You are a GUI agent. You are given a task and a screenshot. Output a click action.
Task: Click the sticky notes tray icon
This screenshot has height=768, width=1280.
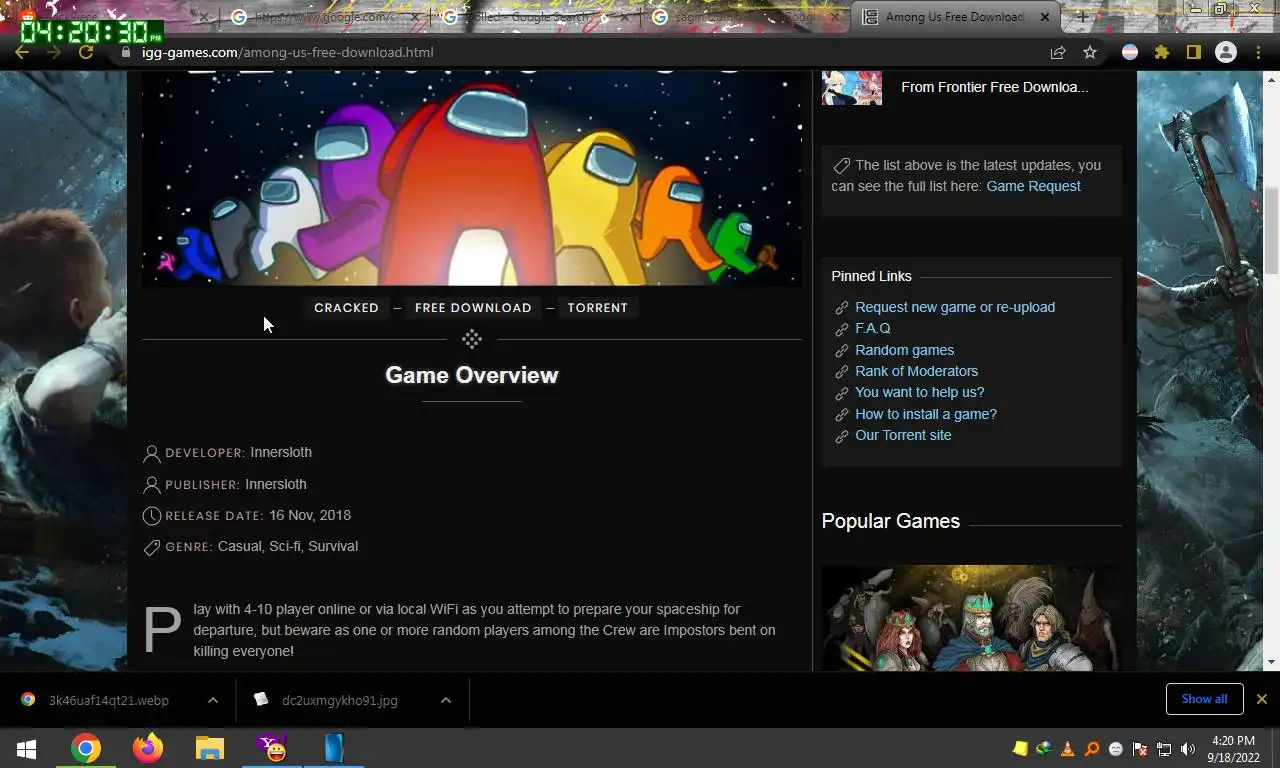coord(1020,749)
